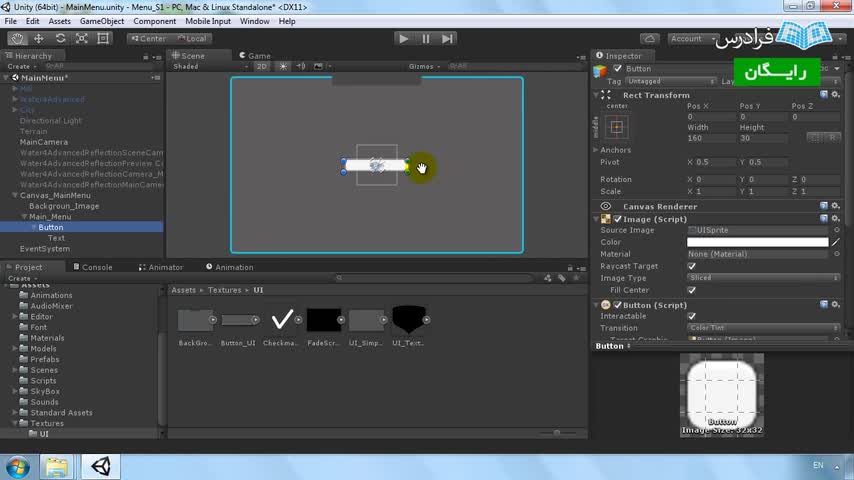Toggle Button object active checkbox
854x480 pixels.
[x=618, y=69]
